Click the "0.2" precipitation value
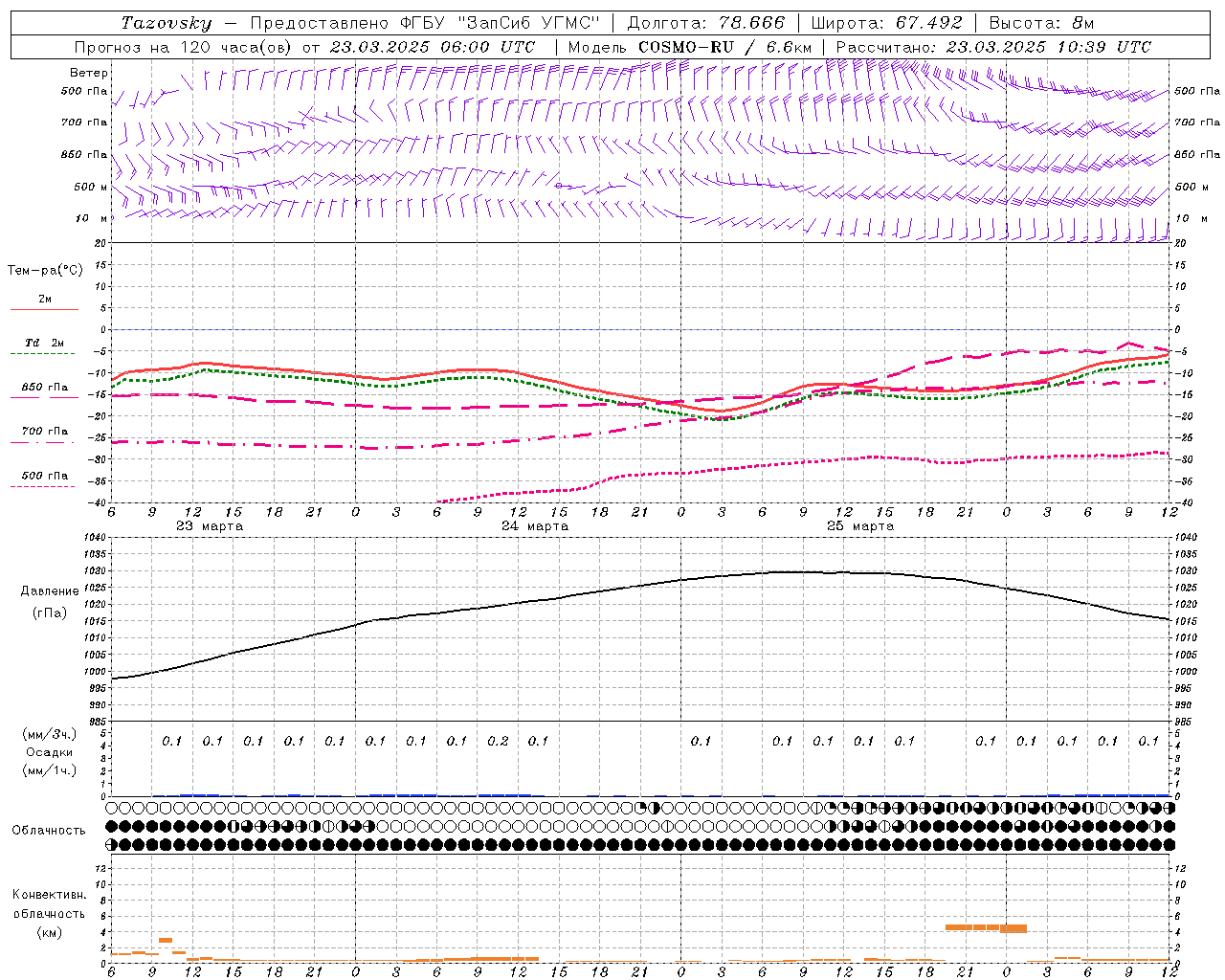 498,741
